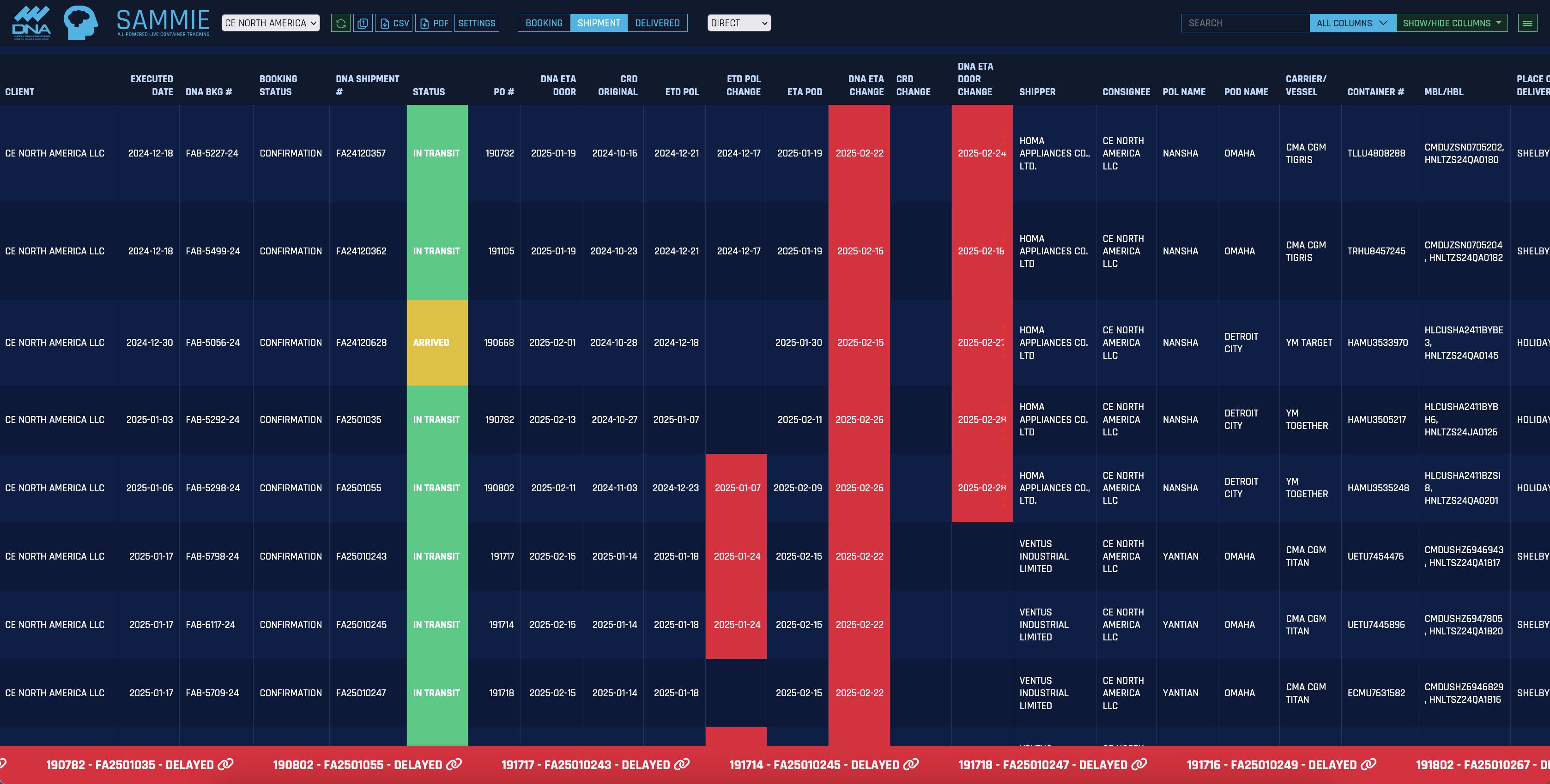Export table as CSV
Image resolution: width=1550 pixels, height=784 pixels.
coord(394,23)
